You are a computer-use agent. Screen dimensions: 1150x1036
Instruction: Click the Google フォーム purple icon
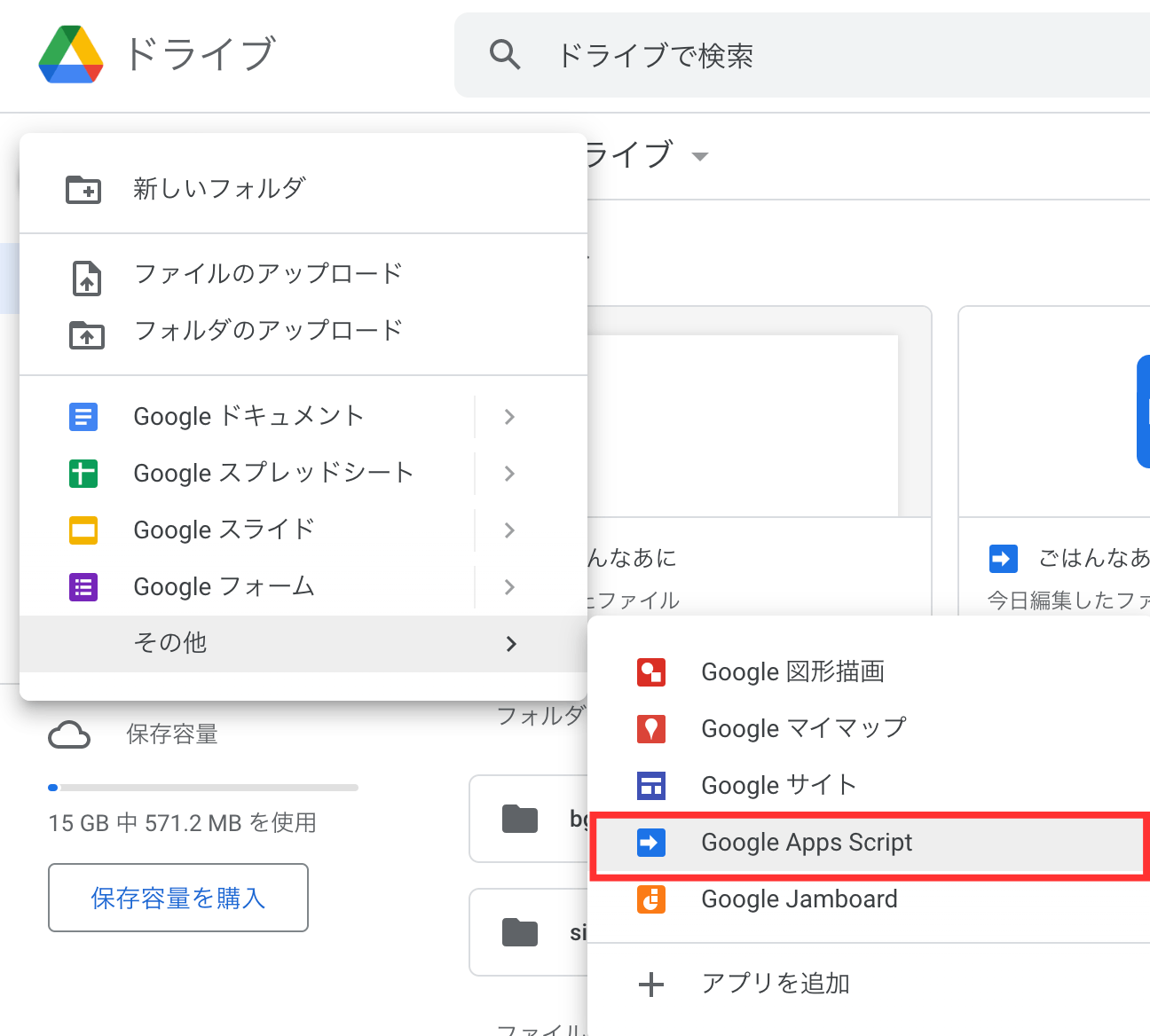point(83,586)
